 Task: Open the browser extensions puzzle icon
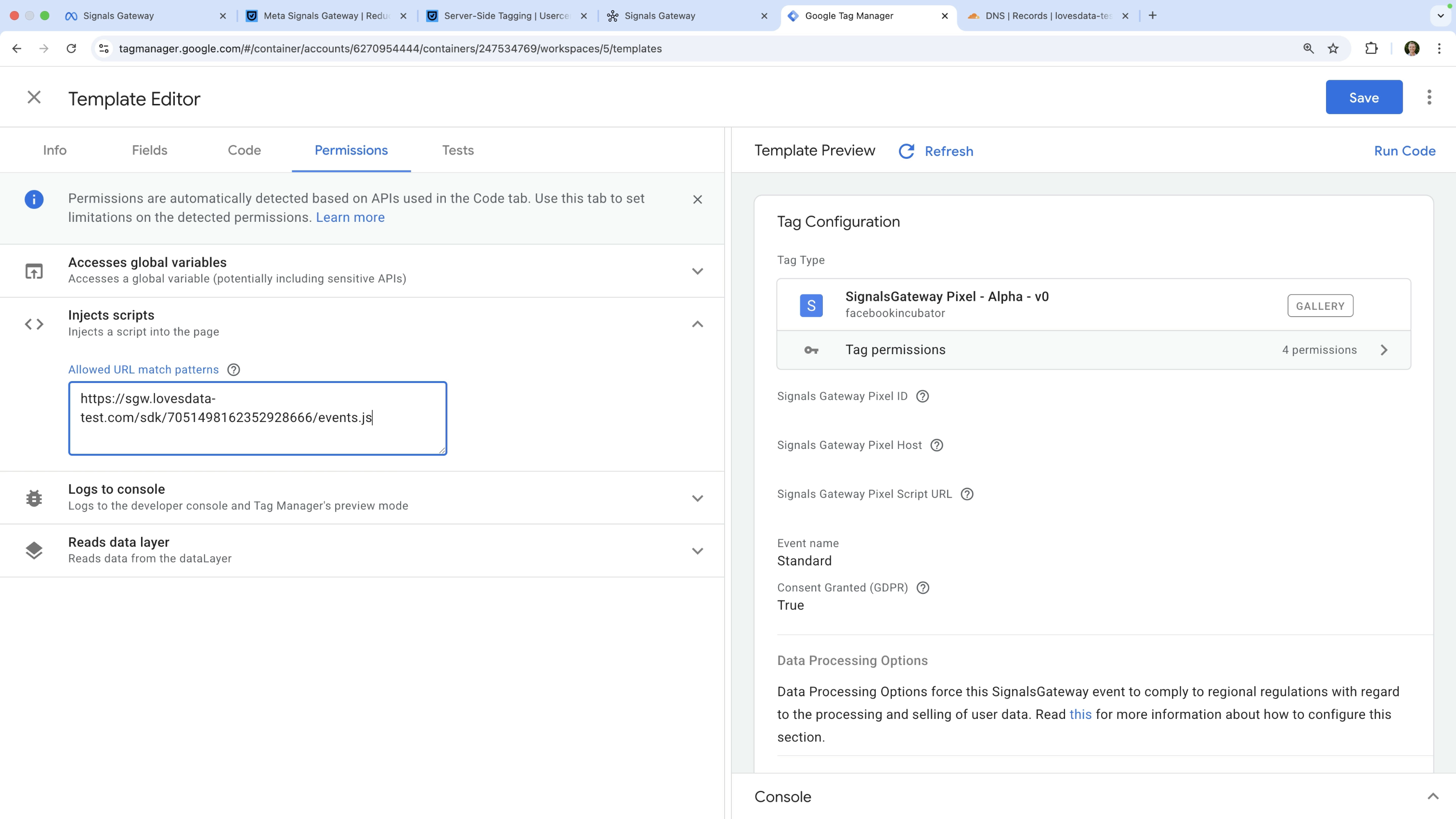point(1371,49)
